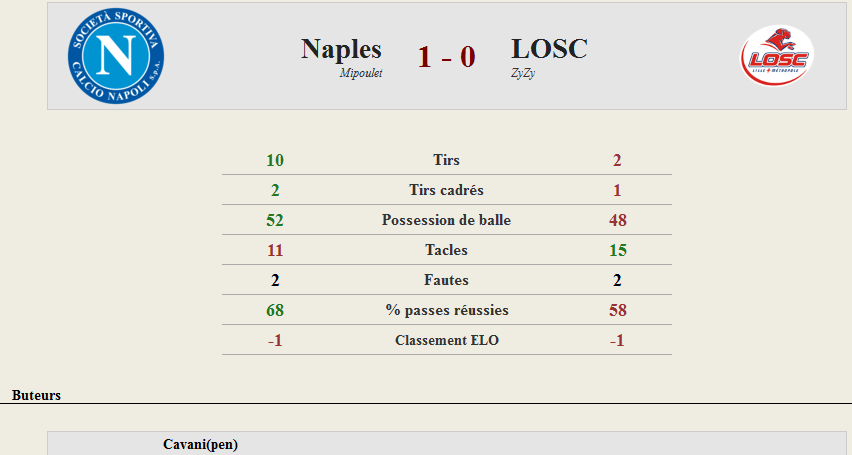Click the Possession de balle label
The height and width of the screenshot is (455, 852).
(446, 220)
